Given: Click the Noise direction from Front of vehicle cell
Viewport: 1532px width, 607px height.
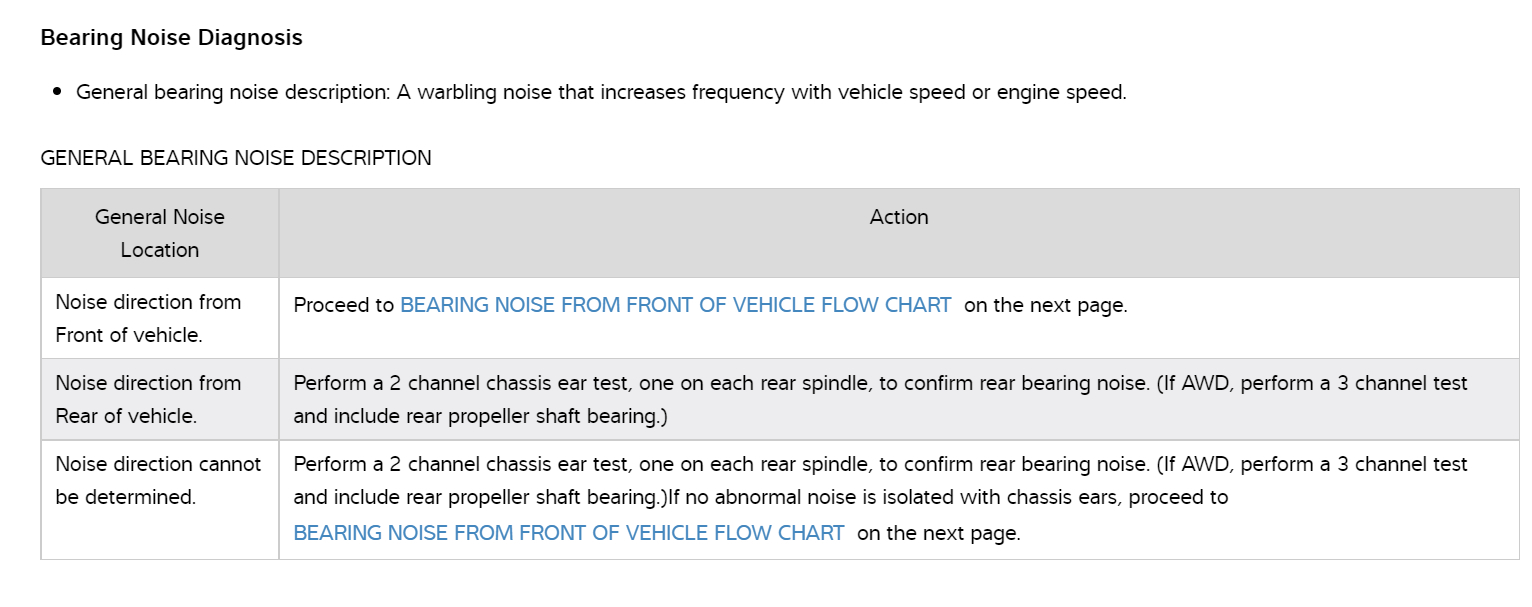Looking at the screenshot, I should point(148,318).
